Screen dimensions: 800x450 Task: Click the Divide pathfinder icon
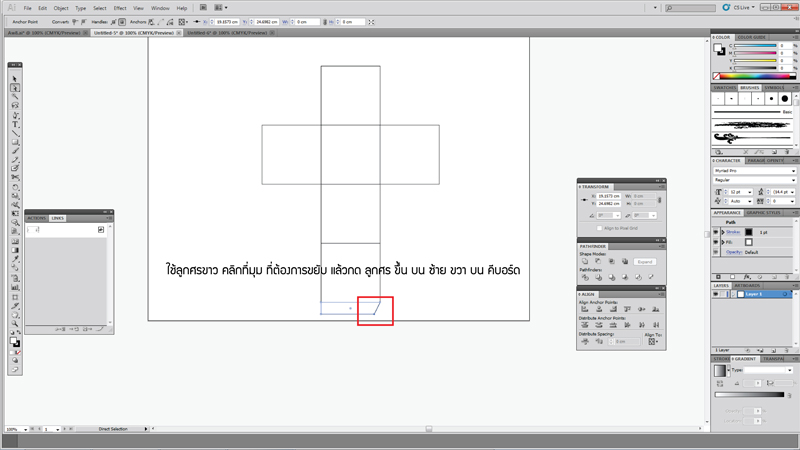585,277
